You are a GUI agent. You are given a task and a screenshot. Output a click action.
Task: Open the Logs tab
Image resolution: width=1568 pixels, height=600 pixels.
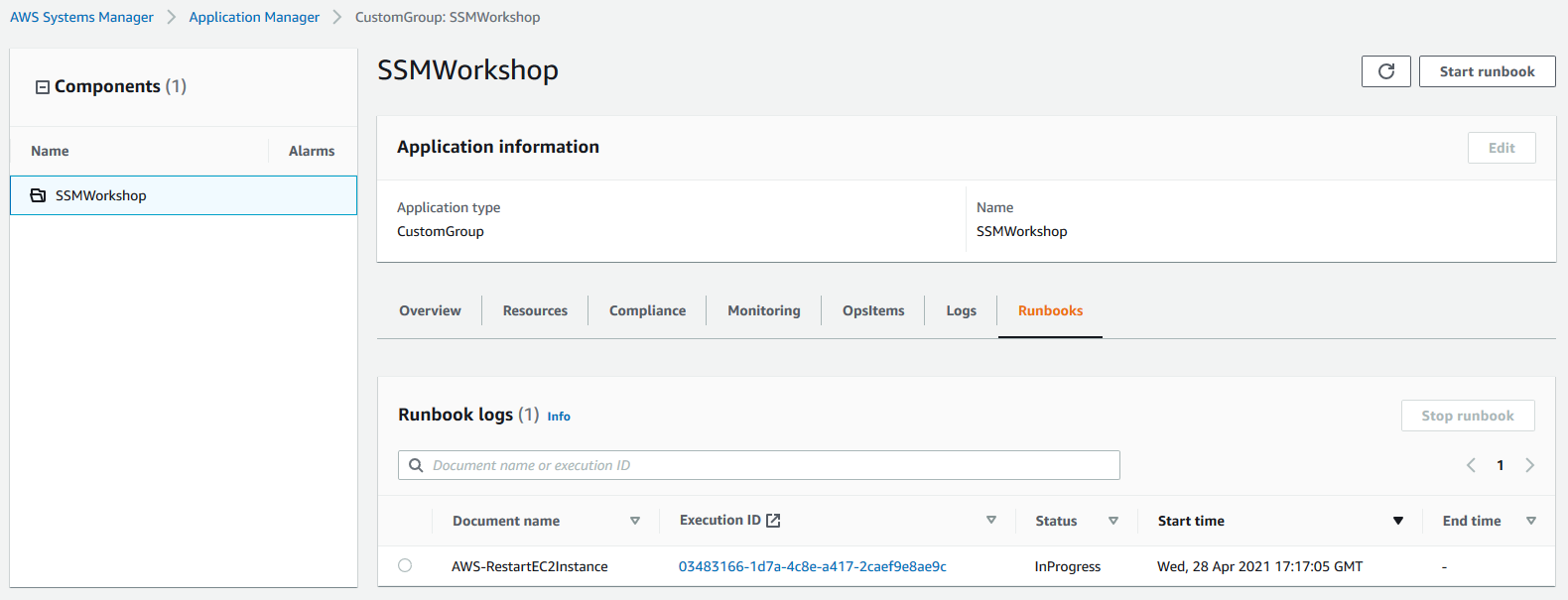pyautogui.click(x=961, y=310)
